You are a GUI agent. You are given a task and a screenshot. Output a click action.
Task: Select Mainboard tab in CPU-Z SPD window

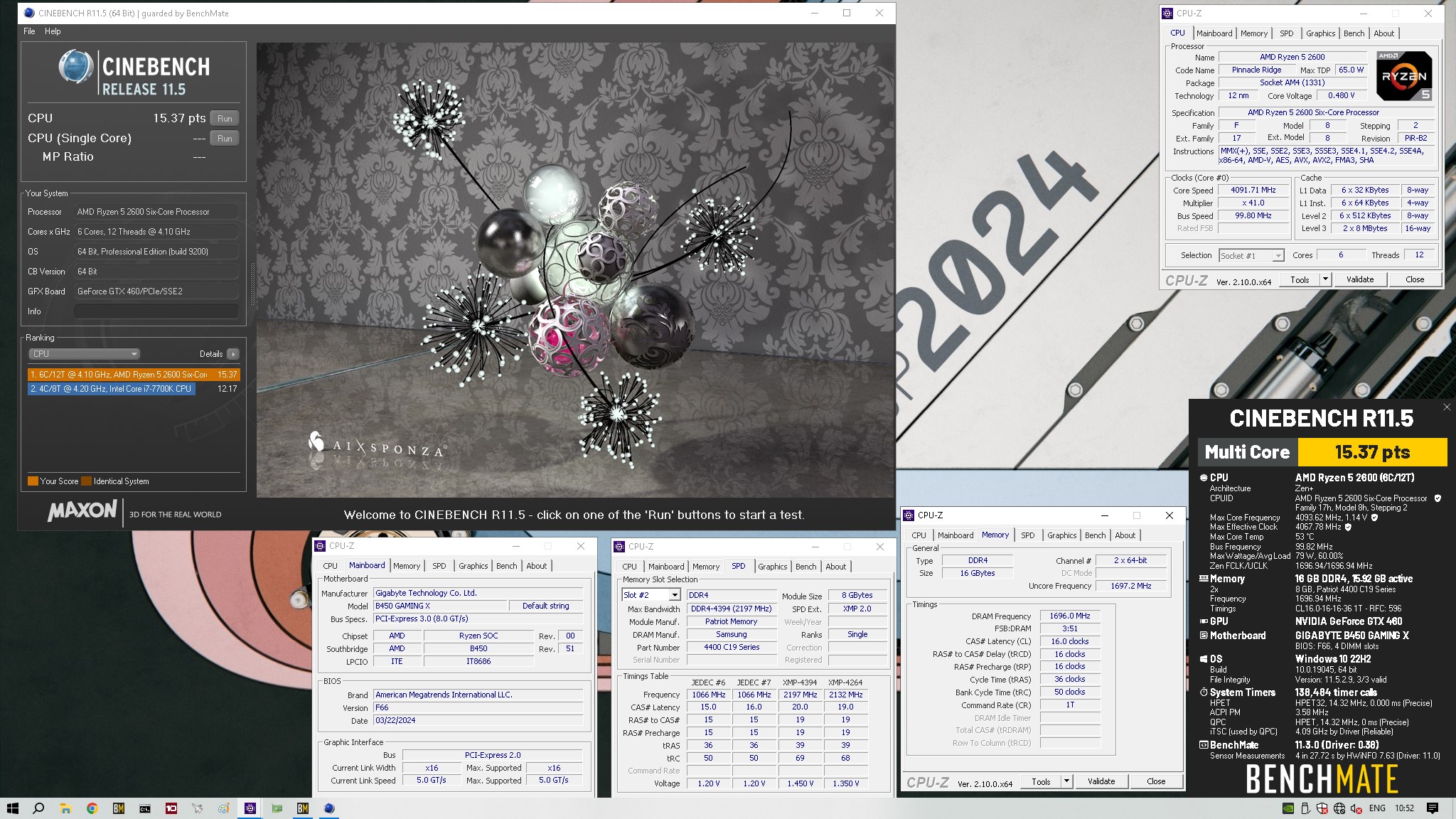point(666,567)
